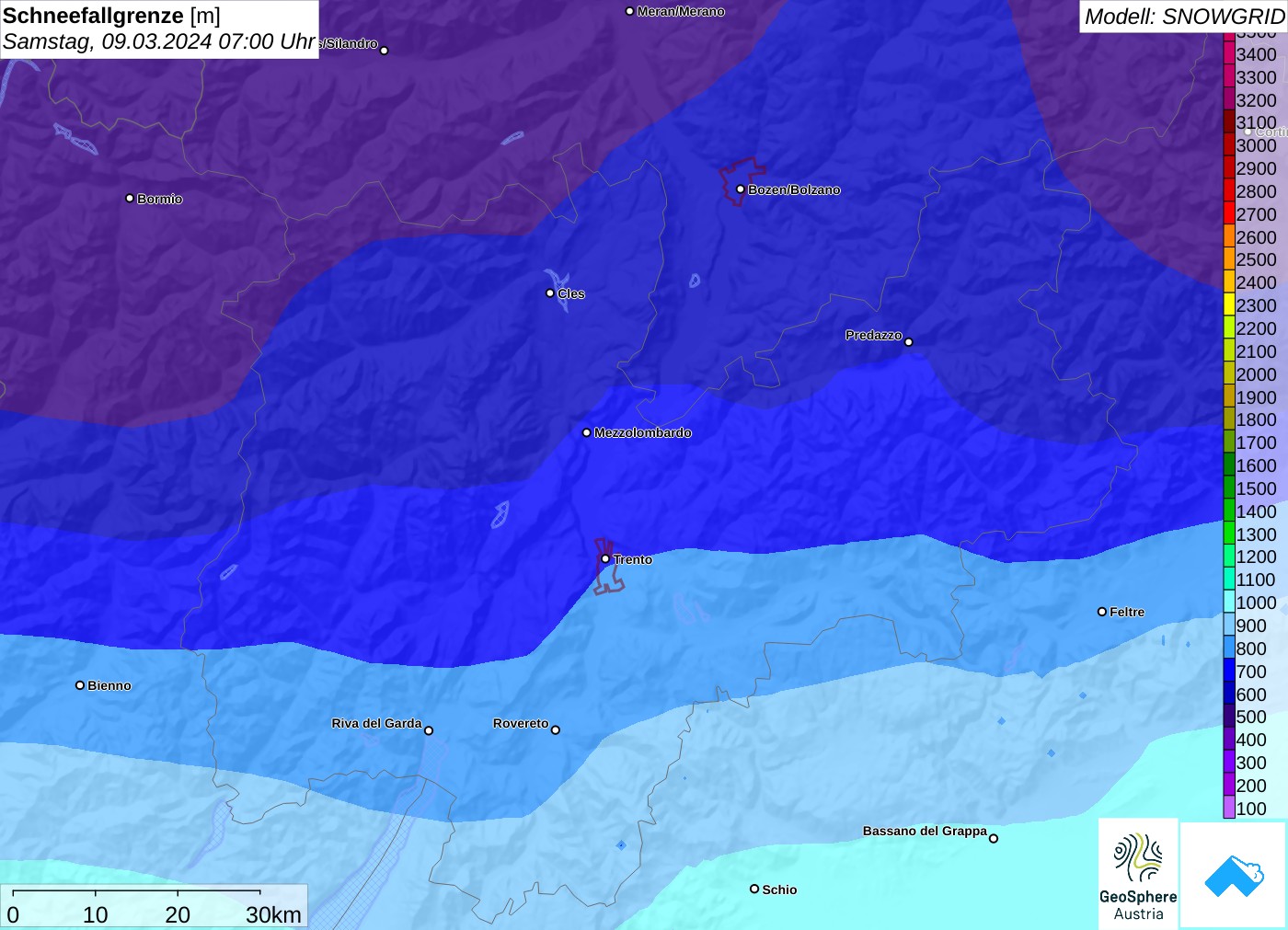This screenshot has height=930, width=1288.
Task: Click the 2300 m legend color swatch
Action: (x=1229, y=304)
